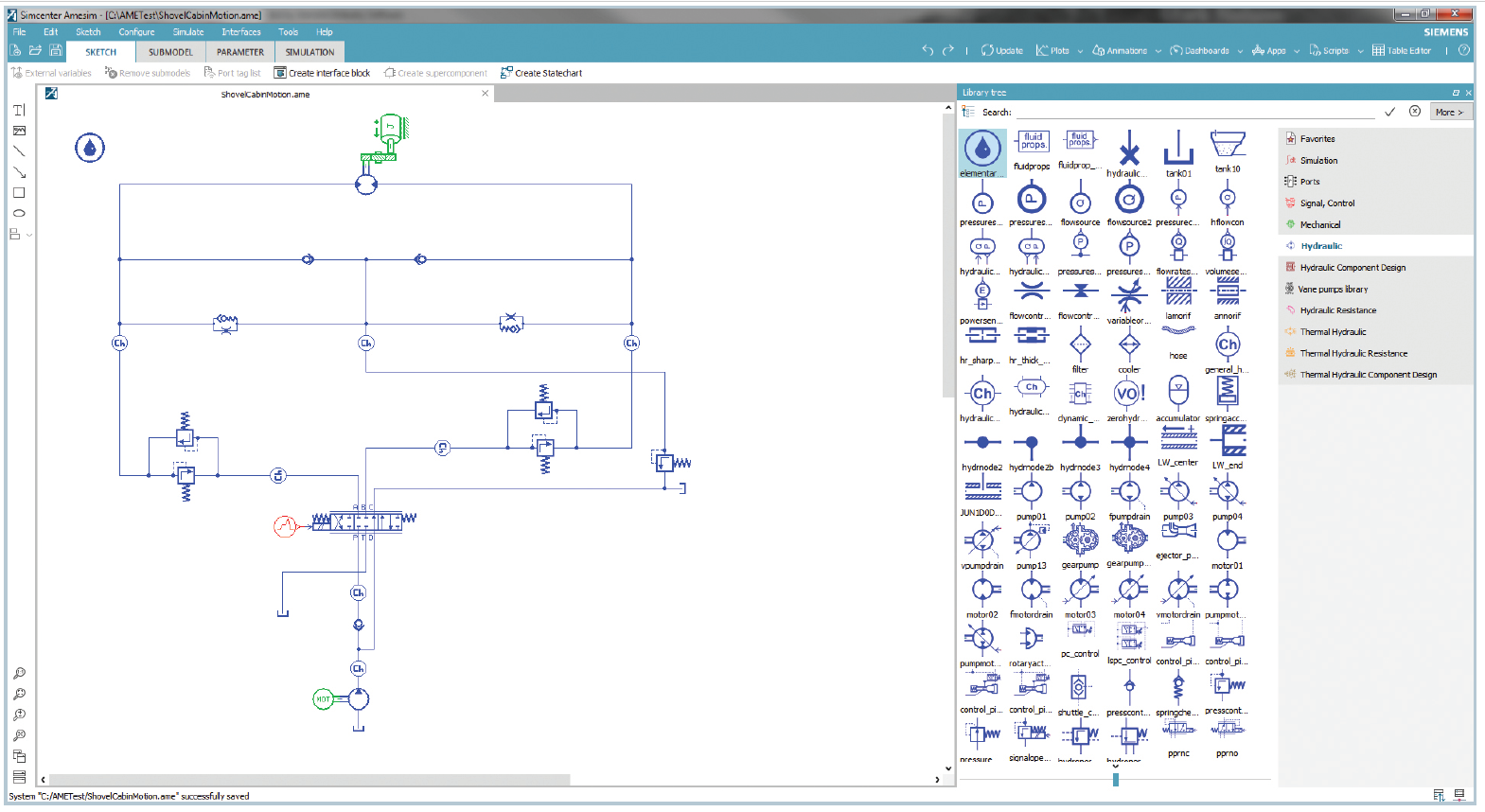Pick the hydrnode3 component
Viewport: 1485px width, 812px height.
pyautogui.click(x=1080, y=448)
